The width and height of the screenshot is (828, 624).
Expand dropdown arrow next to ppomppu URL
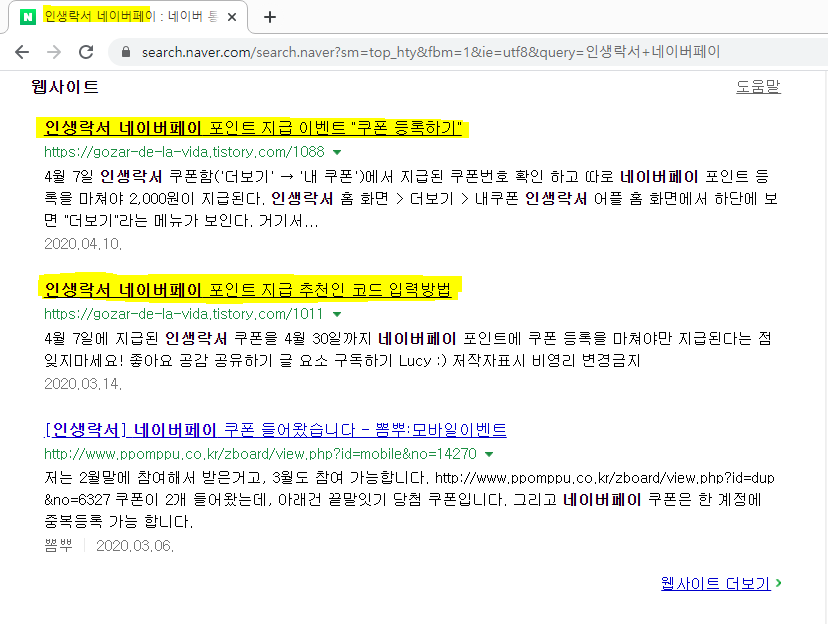point(489,455)
